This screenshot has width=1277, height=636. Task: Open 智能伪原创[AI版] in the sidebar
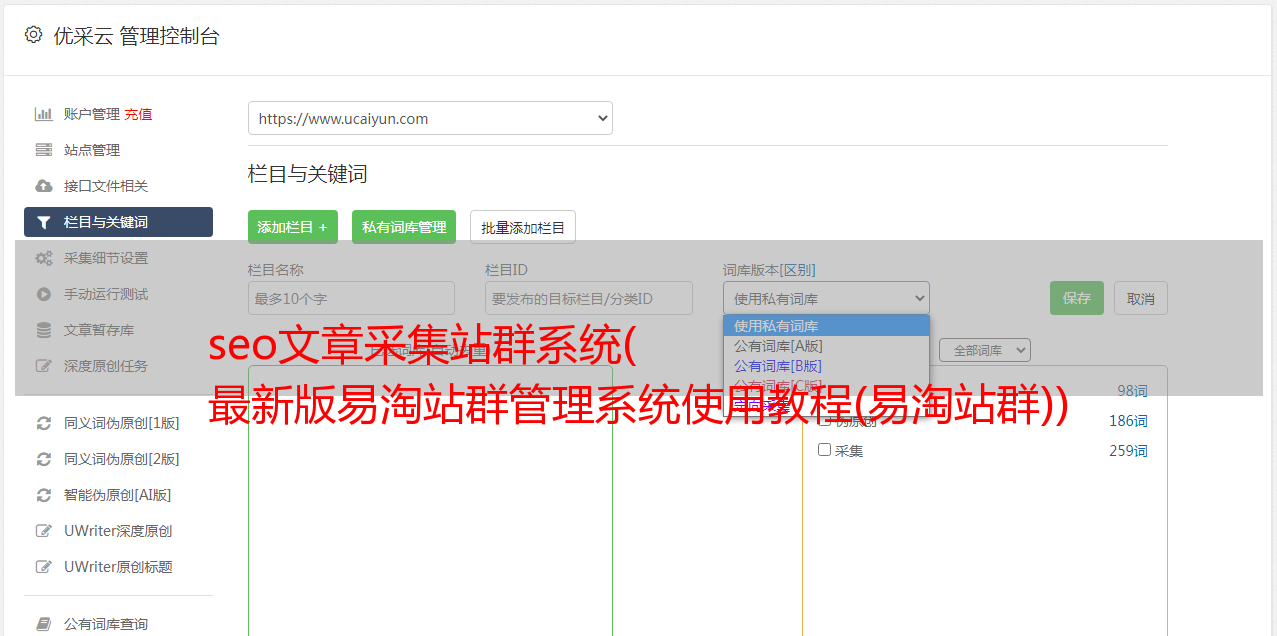coord(118,495)
